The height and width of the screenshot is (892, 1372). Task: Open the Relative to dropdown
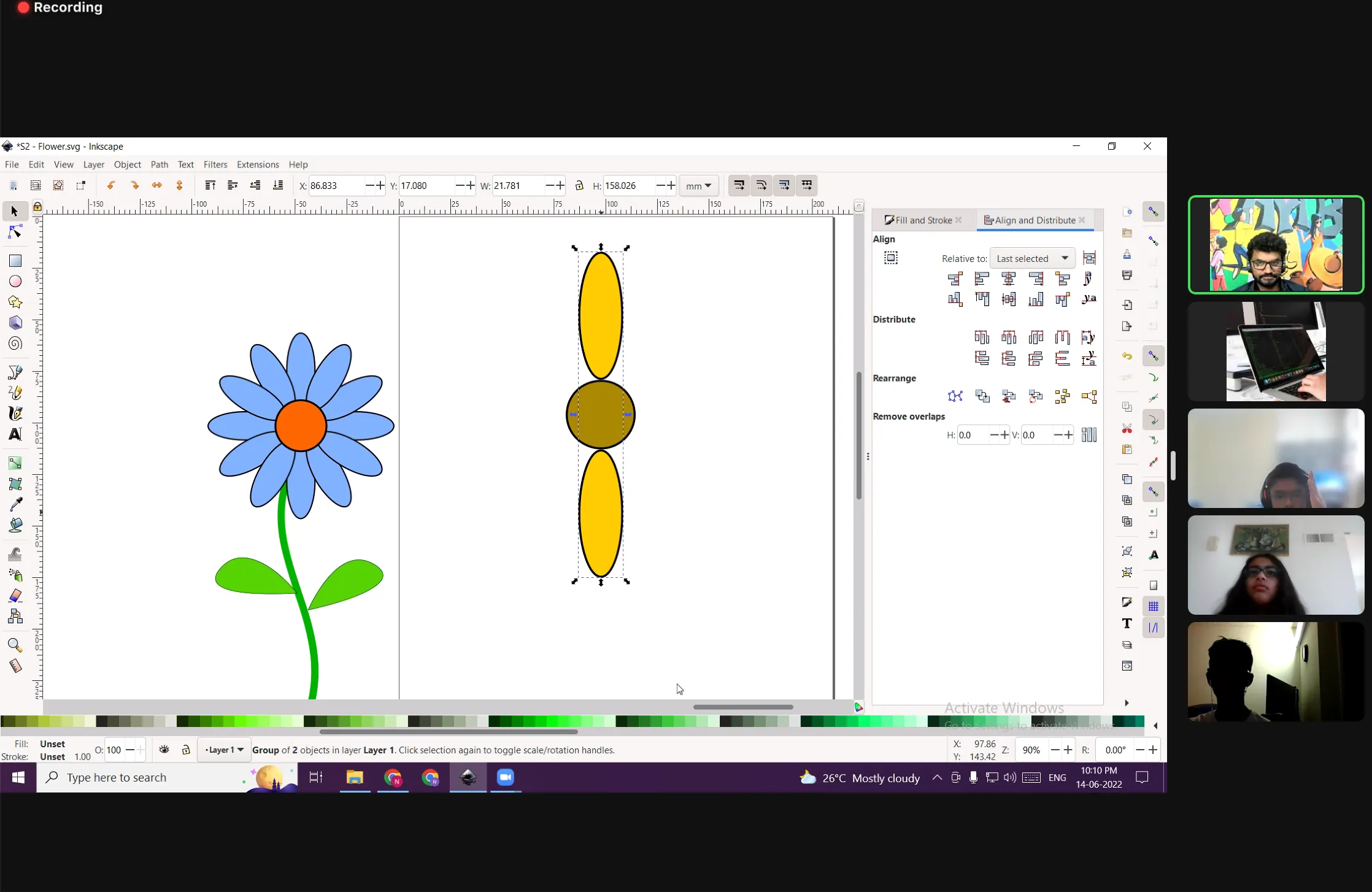(x=1032, y=258)
